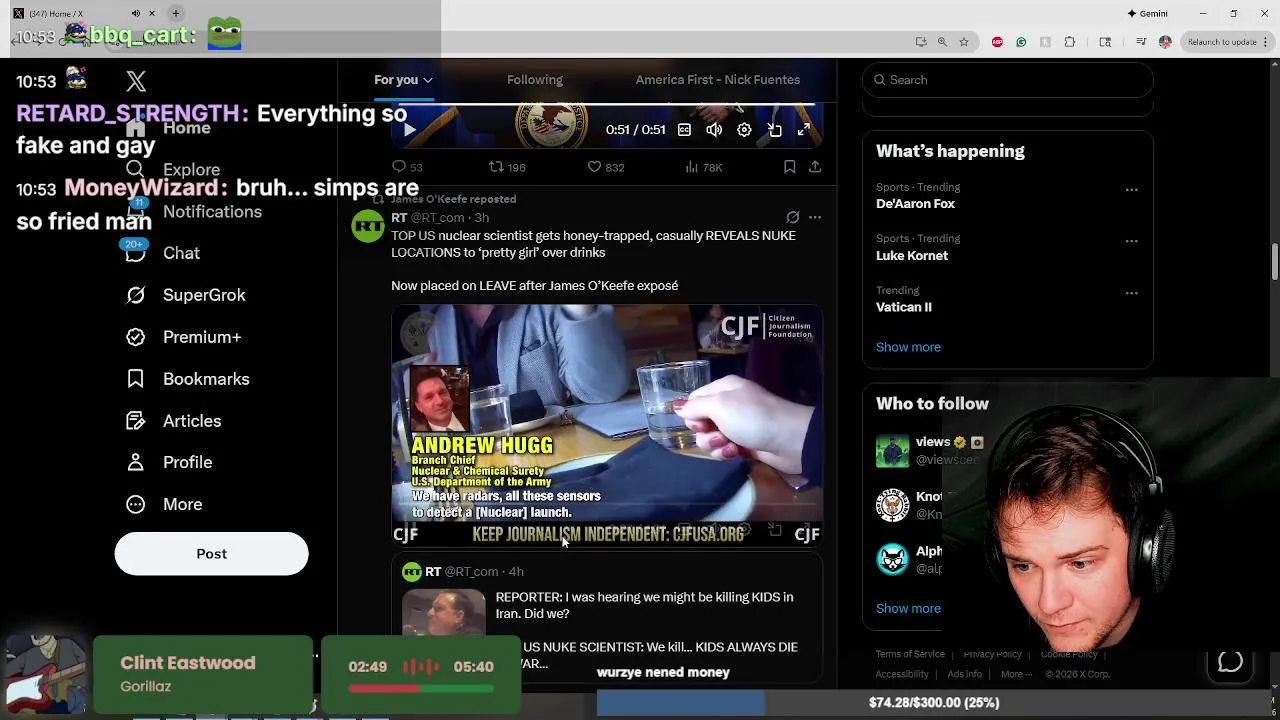This screenshot has width=1280, height=720.
Task: Open America First - Nick Fuentes tab
Action: (x=717, y=80)
